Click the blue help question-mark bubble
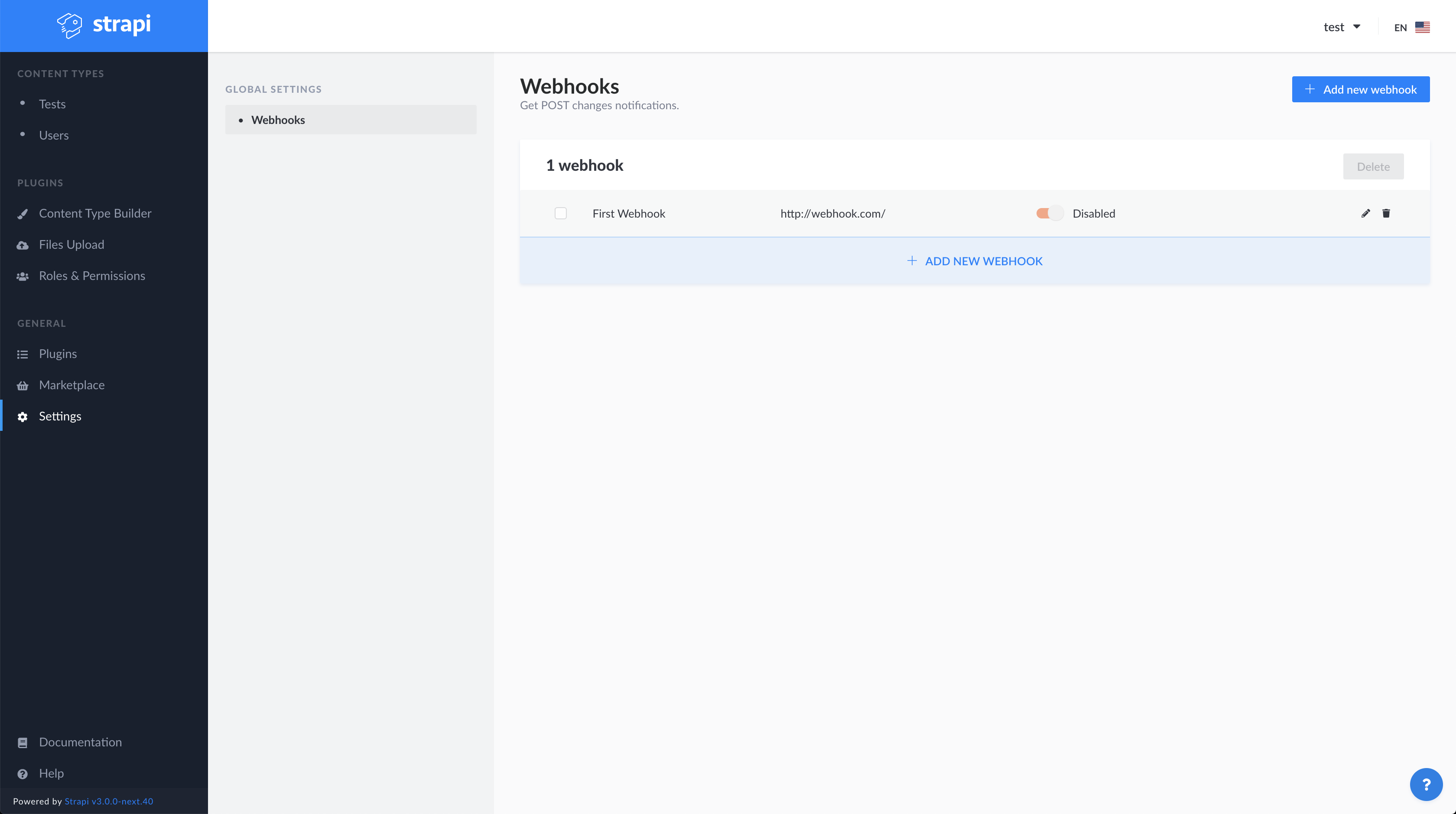This screenshot has width=1456, height=814. pos(1426,784)
